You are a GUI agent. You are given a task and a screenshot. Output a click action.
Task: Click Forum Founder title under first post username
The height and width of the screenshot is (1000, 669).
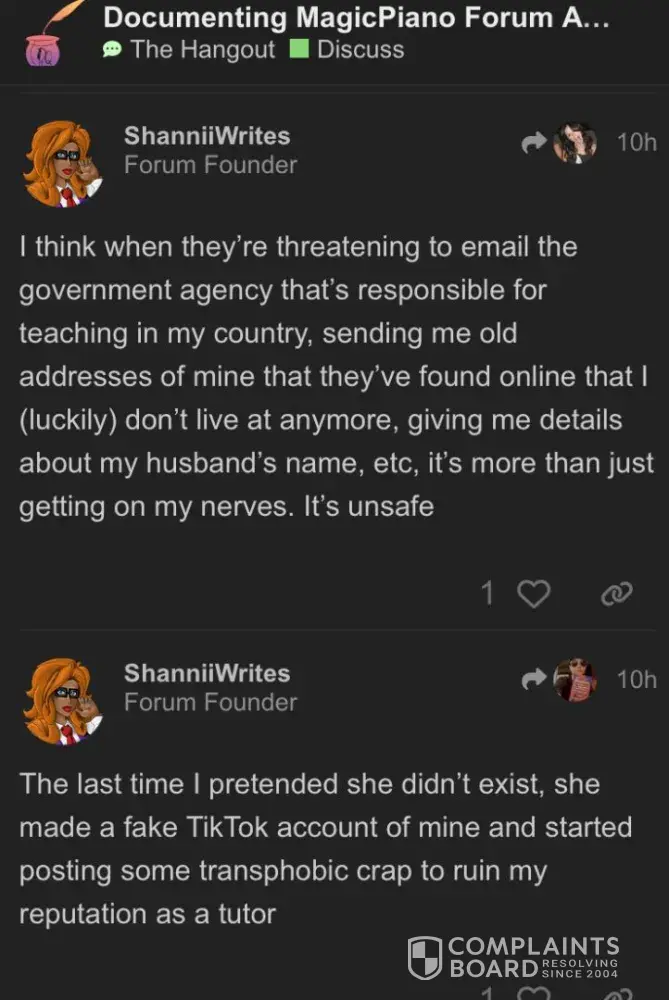(210, 165)
